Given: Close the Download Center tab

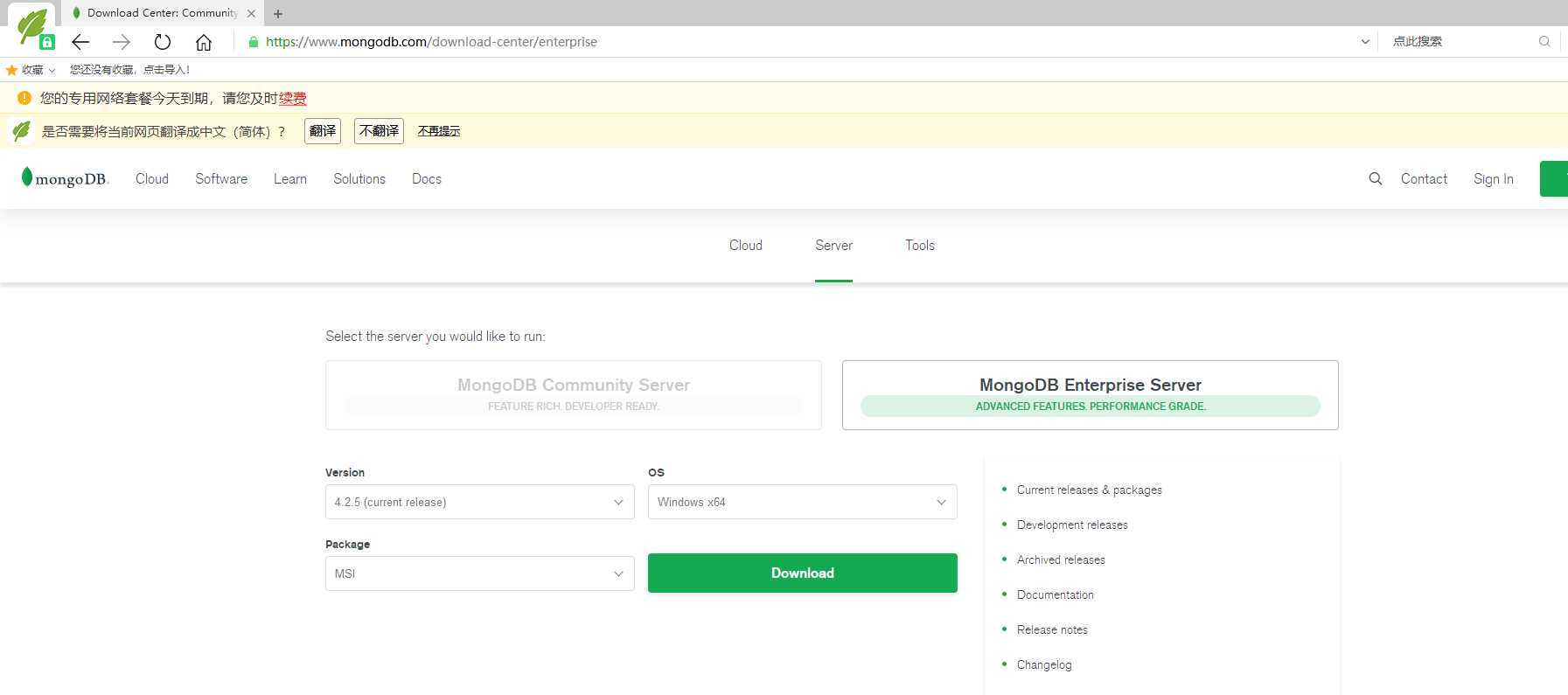Looking at the screenshot, I should 252,13.
